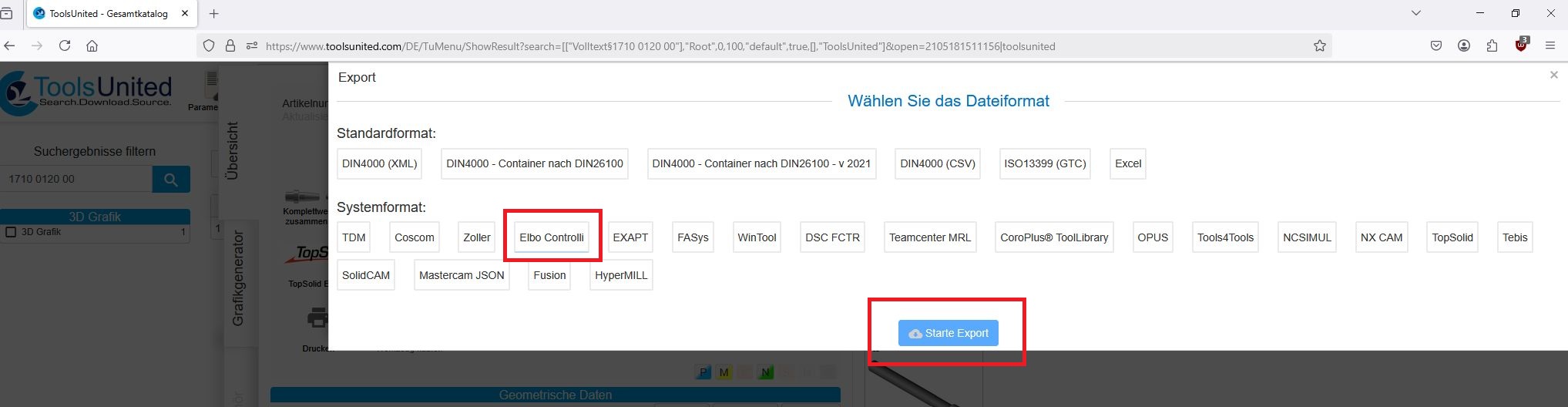Select NX CAM format
1568x407 pixels.
pyautogui.click(x=1382, y=237)
